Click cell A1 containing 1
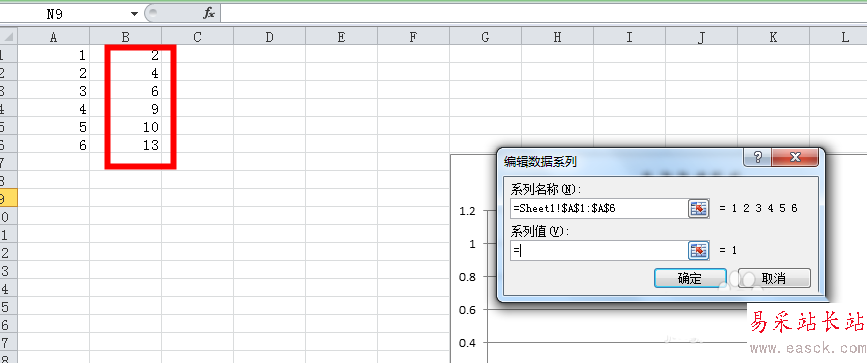This screenshot has height=363, width=867. [54, 55]
